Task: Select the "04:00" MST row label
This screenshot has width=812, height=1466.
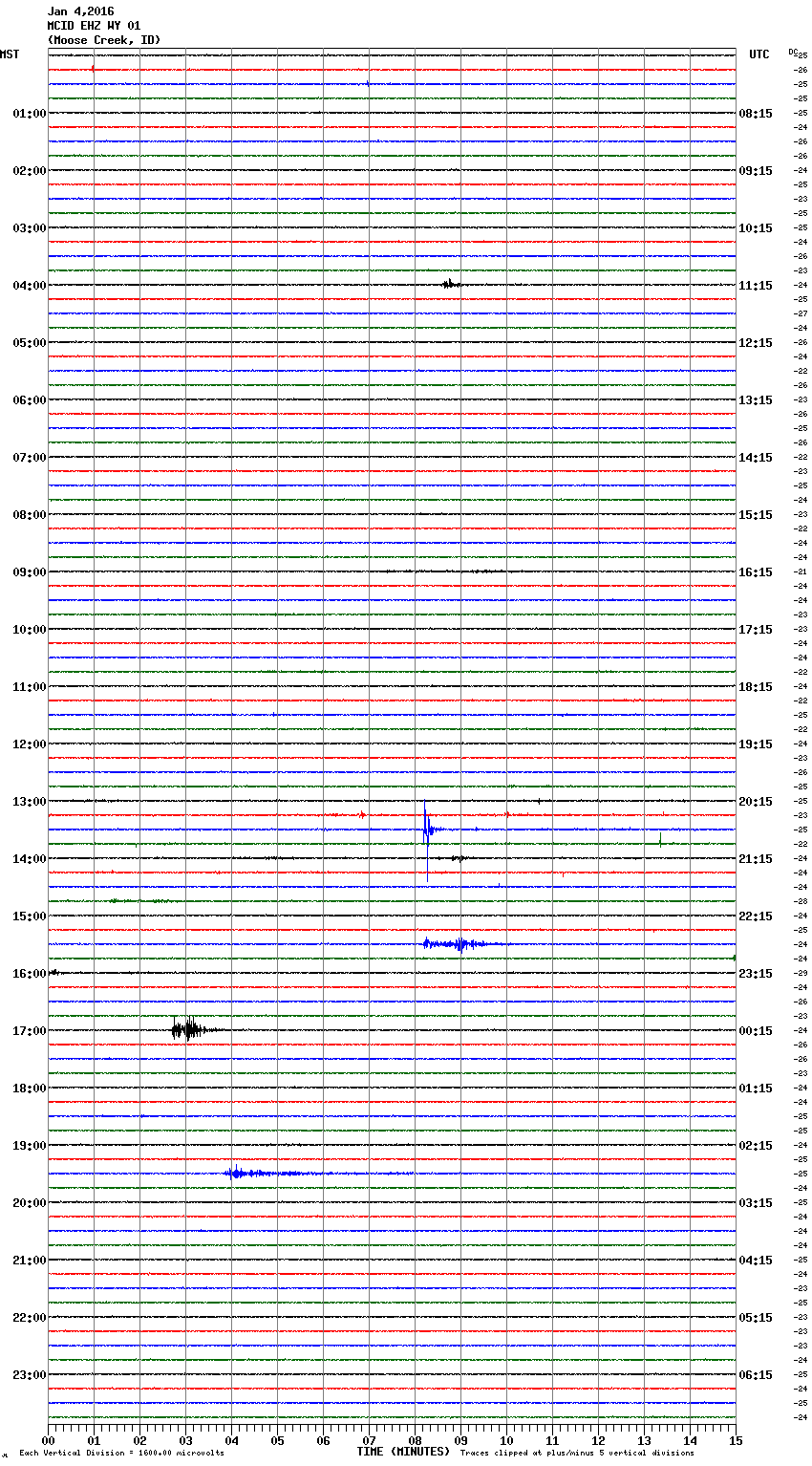Action: click(30, 286)
